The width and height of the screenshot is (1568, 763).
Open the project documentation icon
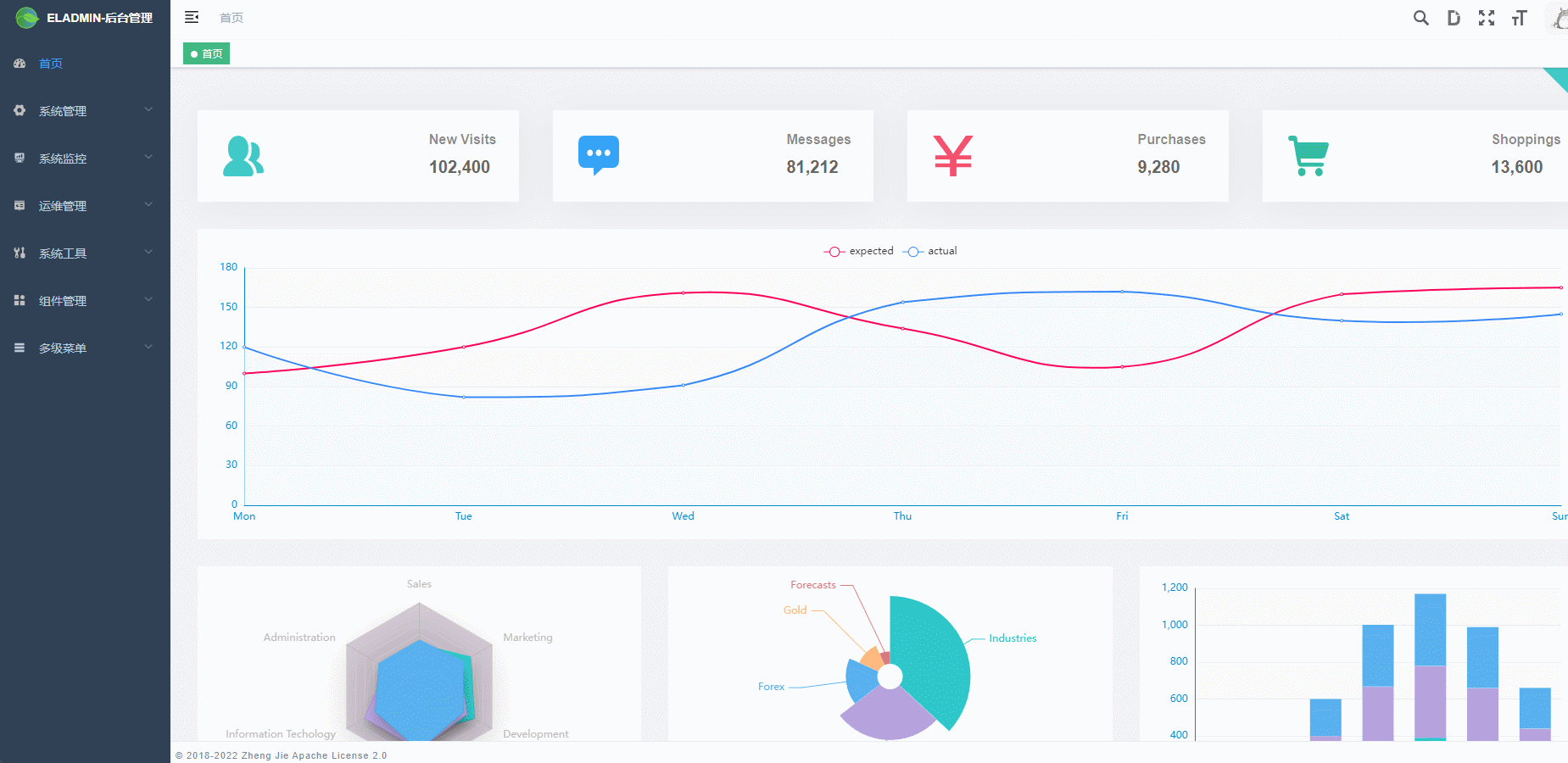[1454, 18]
